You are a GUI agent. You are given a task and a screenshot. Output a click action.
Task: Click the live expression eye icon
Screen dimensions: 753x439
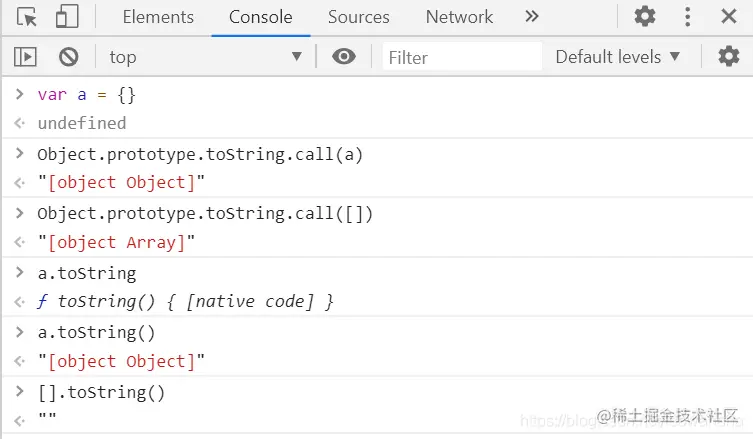(344, 57)
